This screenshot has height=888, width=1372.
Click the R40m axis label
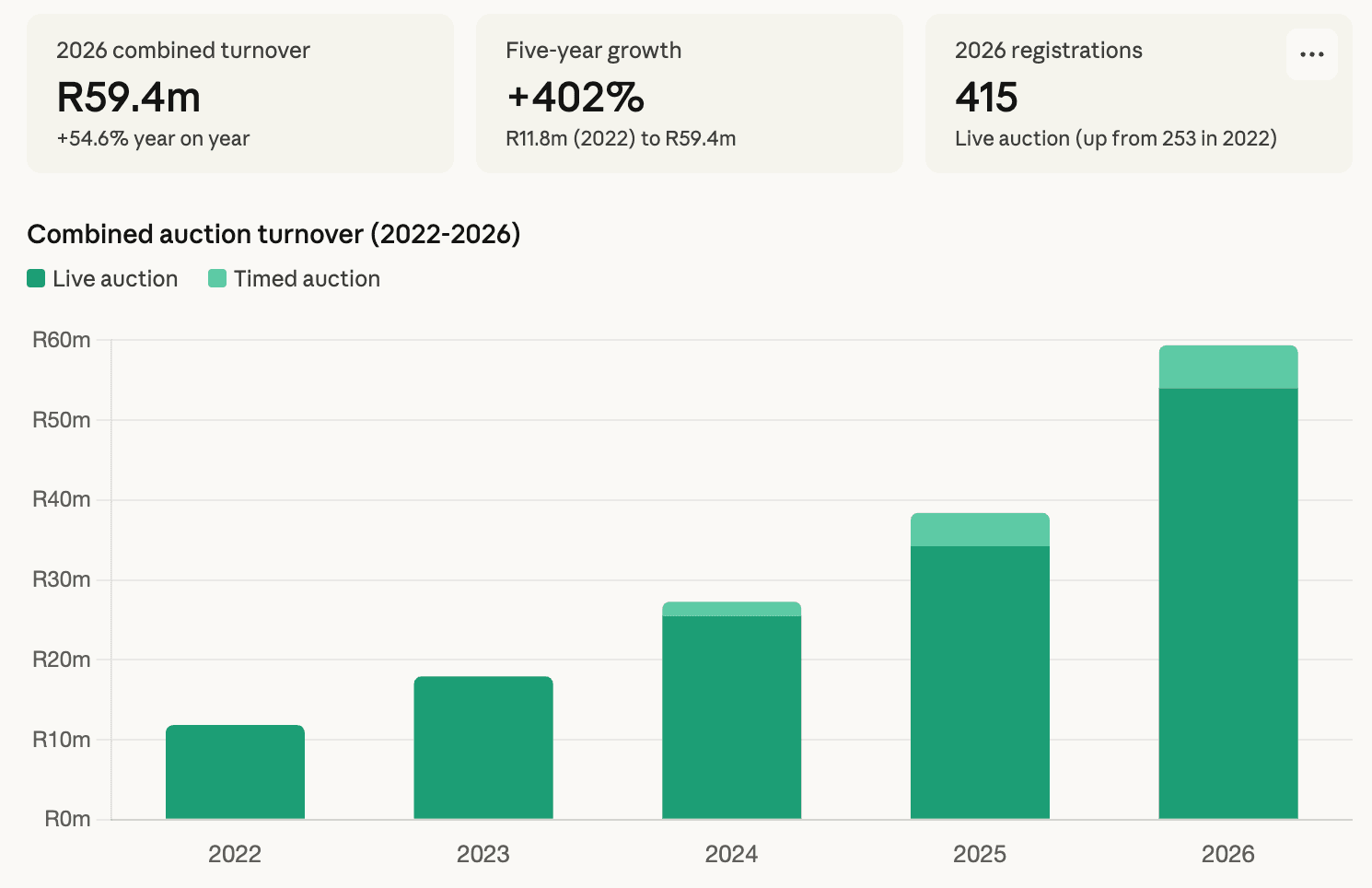pyautogui.click(x=62, y=499)
